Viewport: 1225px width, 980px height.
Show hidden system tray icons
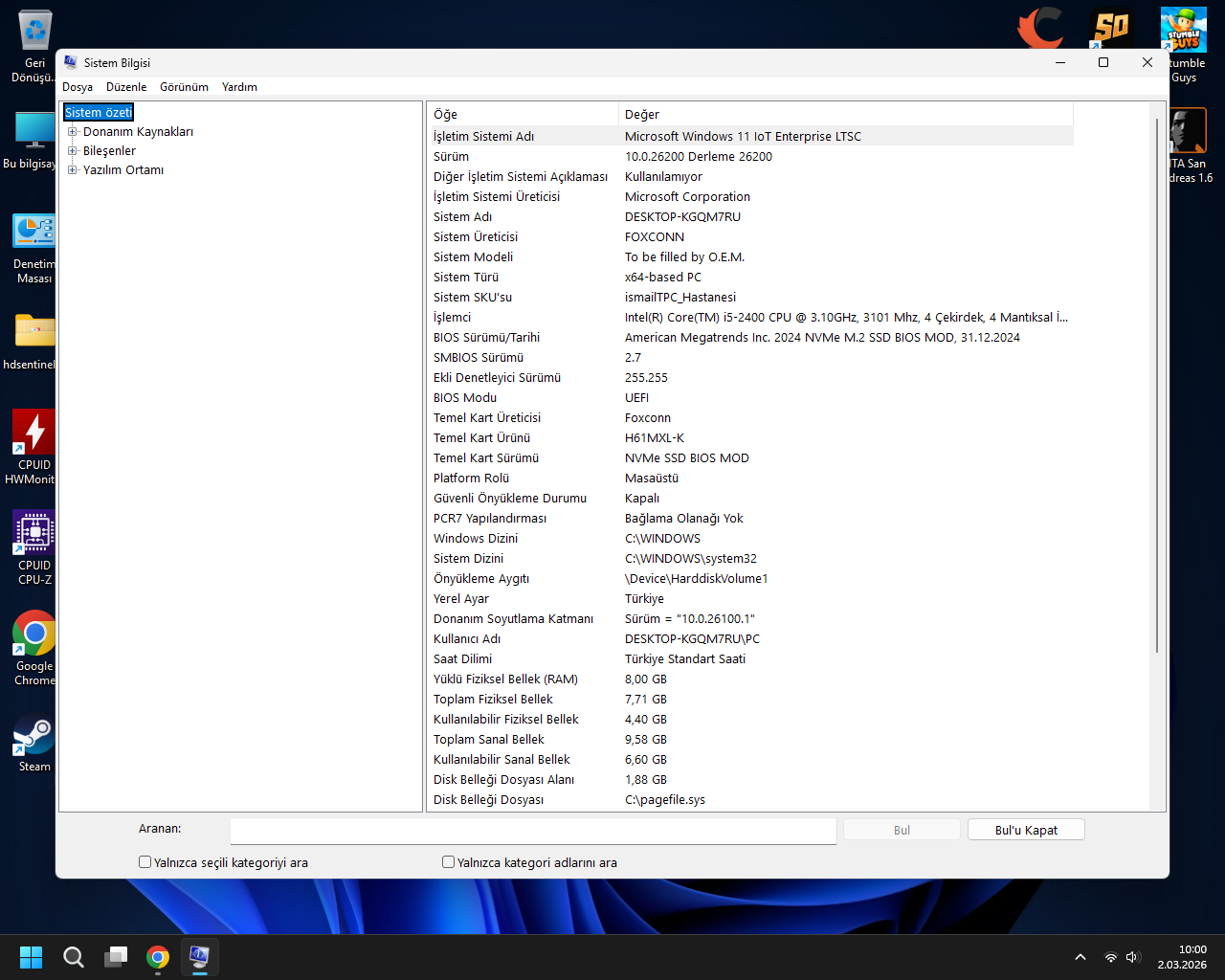tap(1080, 957)
